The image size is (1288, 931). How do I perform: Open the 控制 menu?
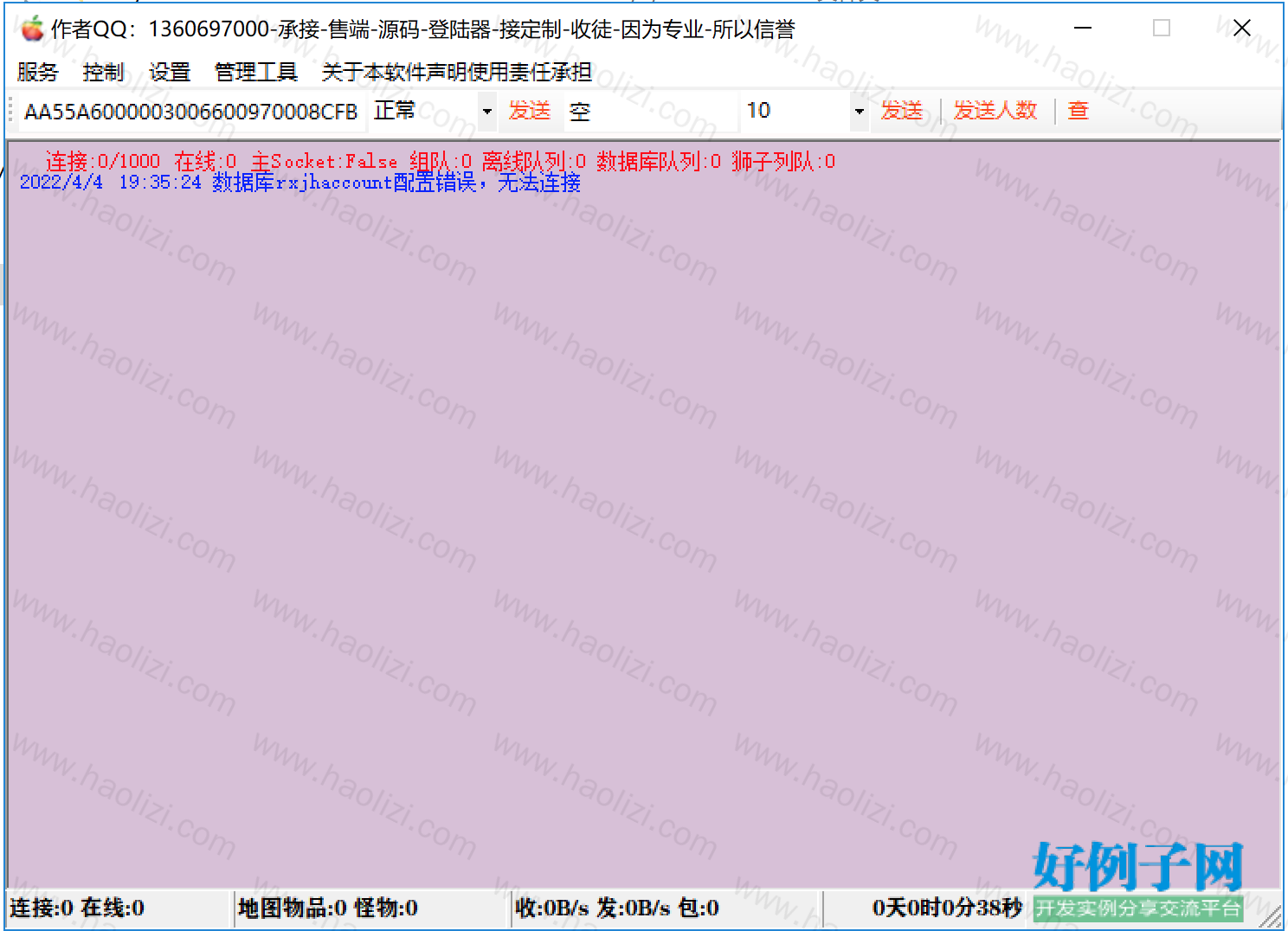[103, 72]
